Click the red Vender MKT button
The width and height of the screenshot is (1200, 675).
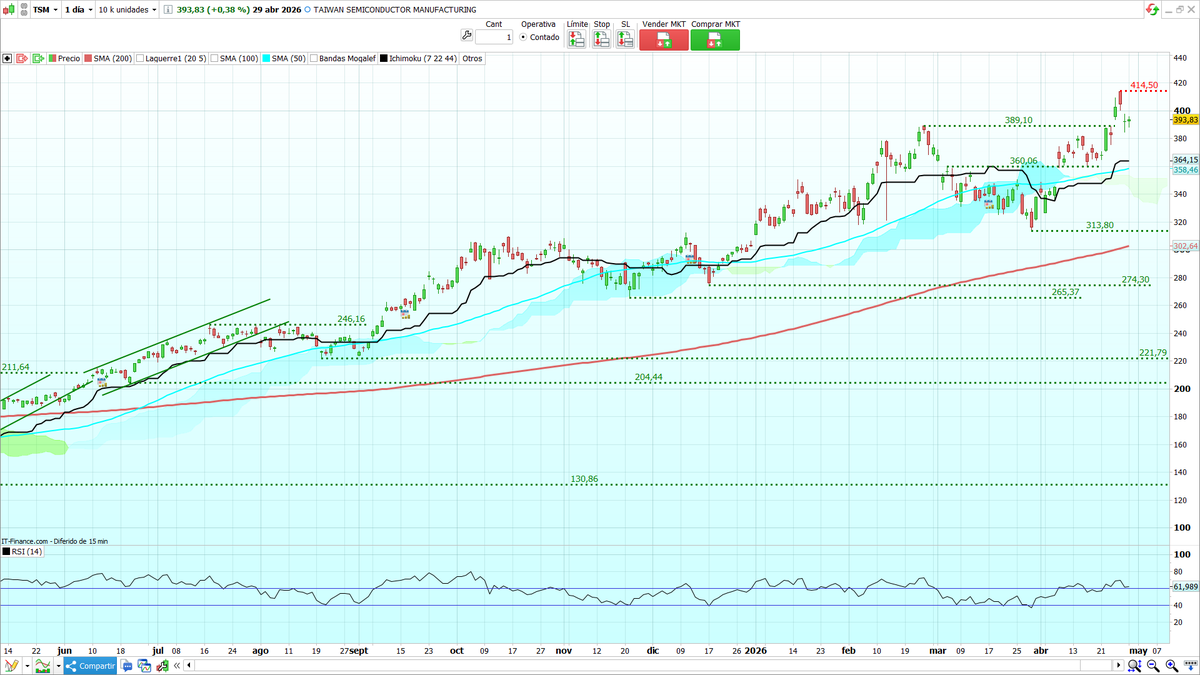(x=664, y=40)
